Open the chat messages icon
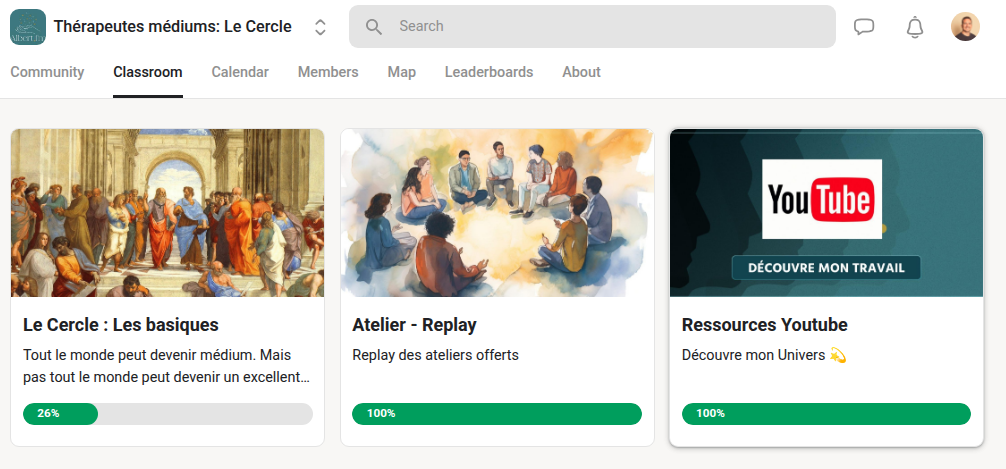This screenshot has width=1006, height=469. pyautogui.click(x=864, y=27)
